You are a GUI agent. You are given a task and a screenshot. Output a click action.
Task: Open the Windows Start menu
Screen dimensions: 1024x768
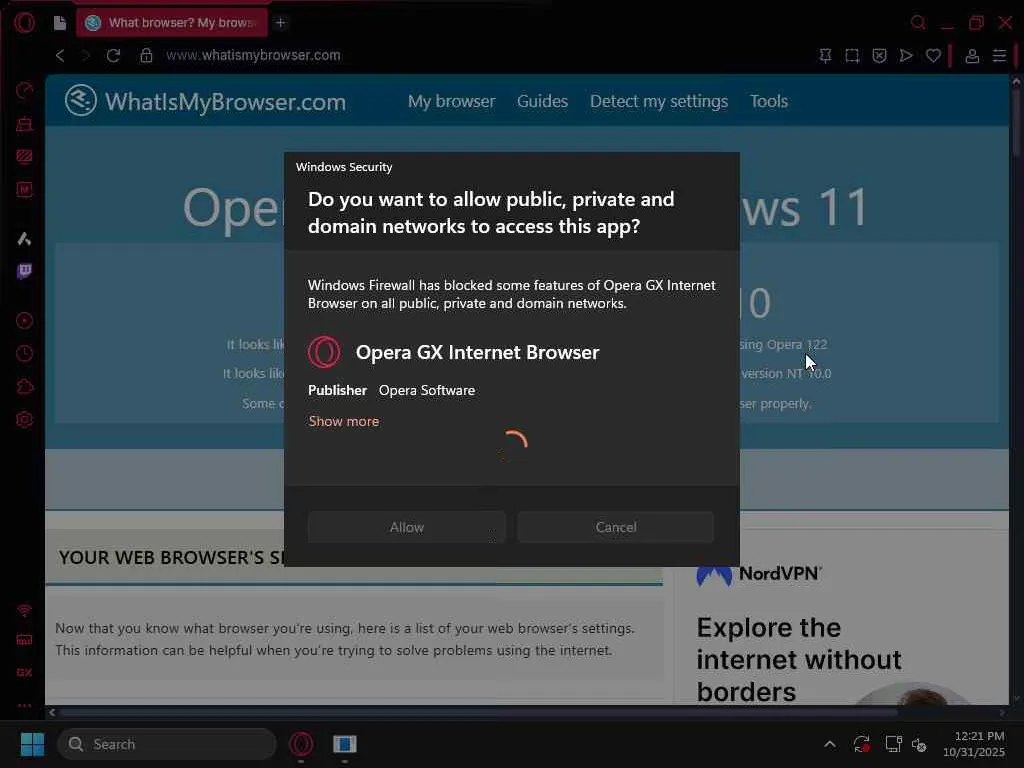point(32,744)
